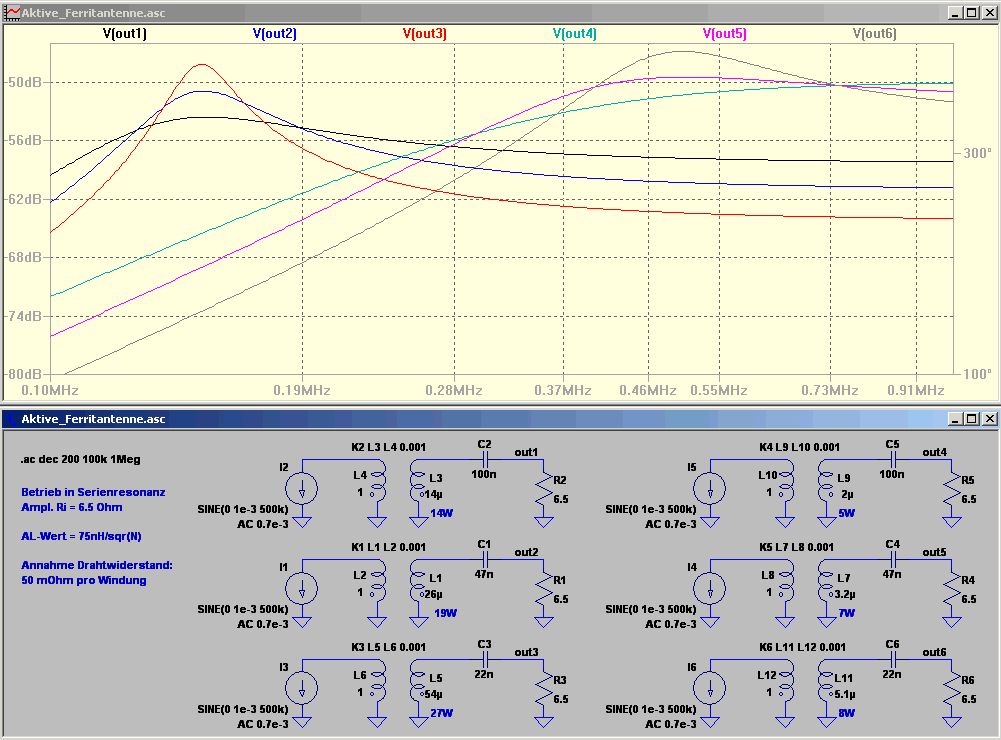Close the plot window
The image size is (1001, 740).
click(989, 13)
